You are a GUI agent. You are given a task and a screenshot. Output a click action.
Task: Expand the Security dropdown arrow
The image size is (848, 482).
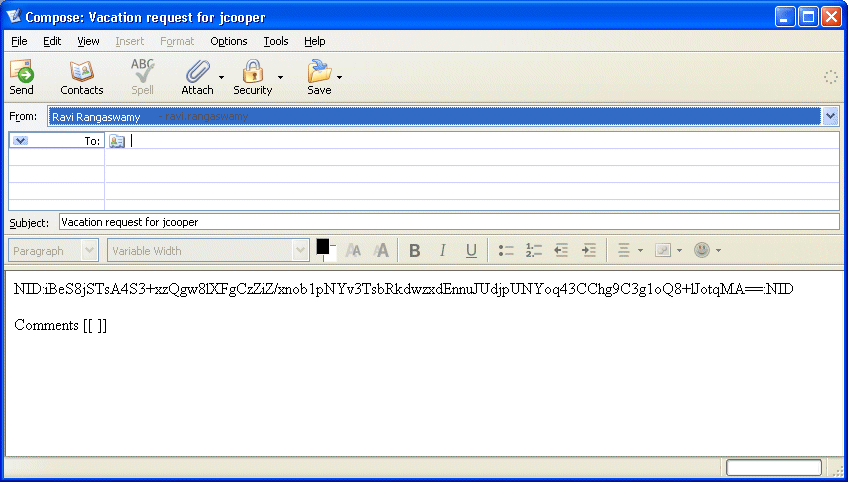280,77
